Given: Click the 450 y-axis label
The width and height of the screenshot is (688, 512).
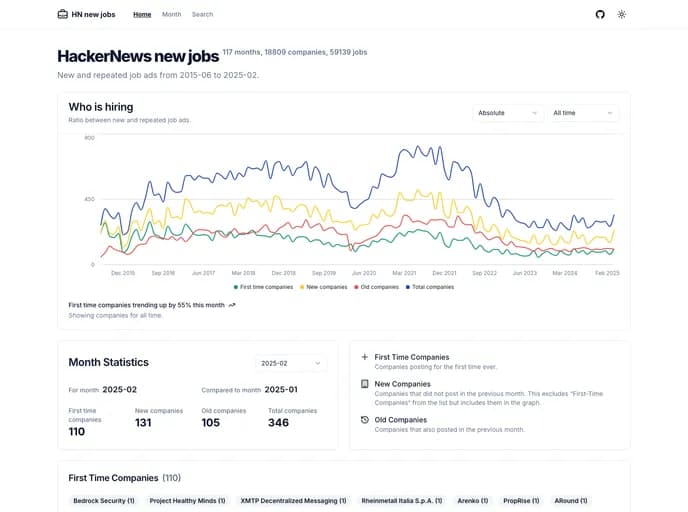Looking at the screenshot, I should pos(90,199).
